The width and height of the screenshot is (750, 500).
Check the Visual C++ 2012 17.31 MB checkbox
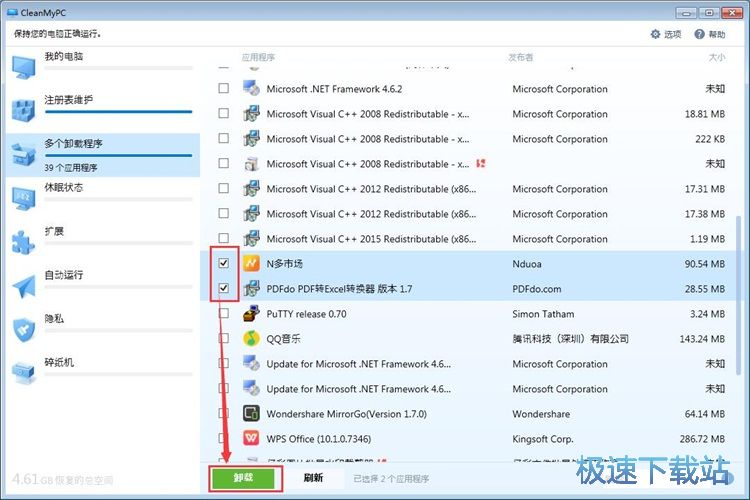click(223, 189)
